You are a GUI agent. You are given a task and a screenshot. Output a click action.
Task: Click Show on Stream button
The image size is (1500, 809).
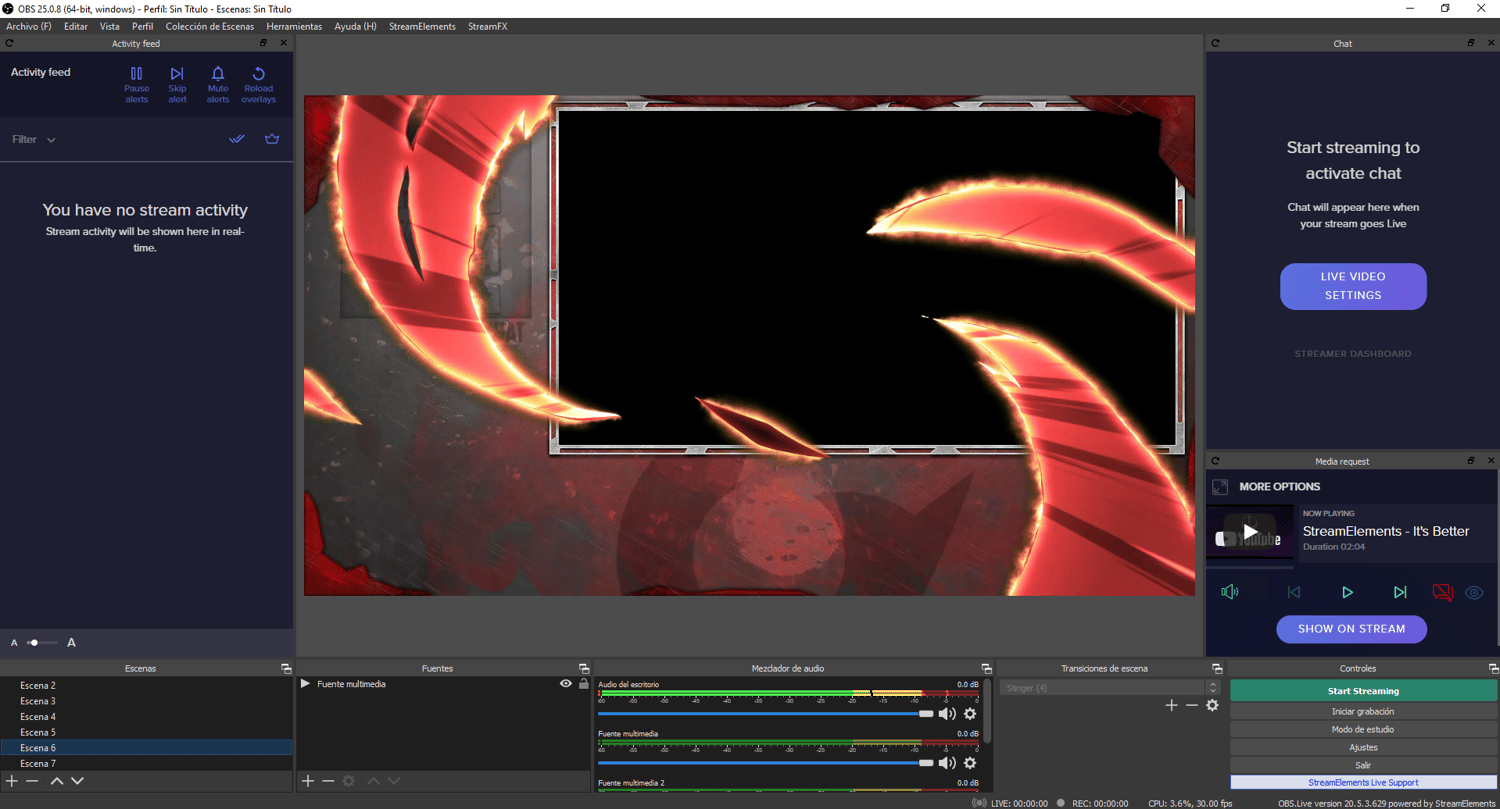1352,629
